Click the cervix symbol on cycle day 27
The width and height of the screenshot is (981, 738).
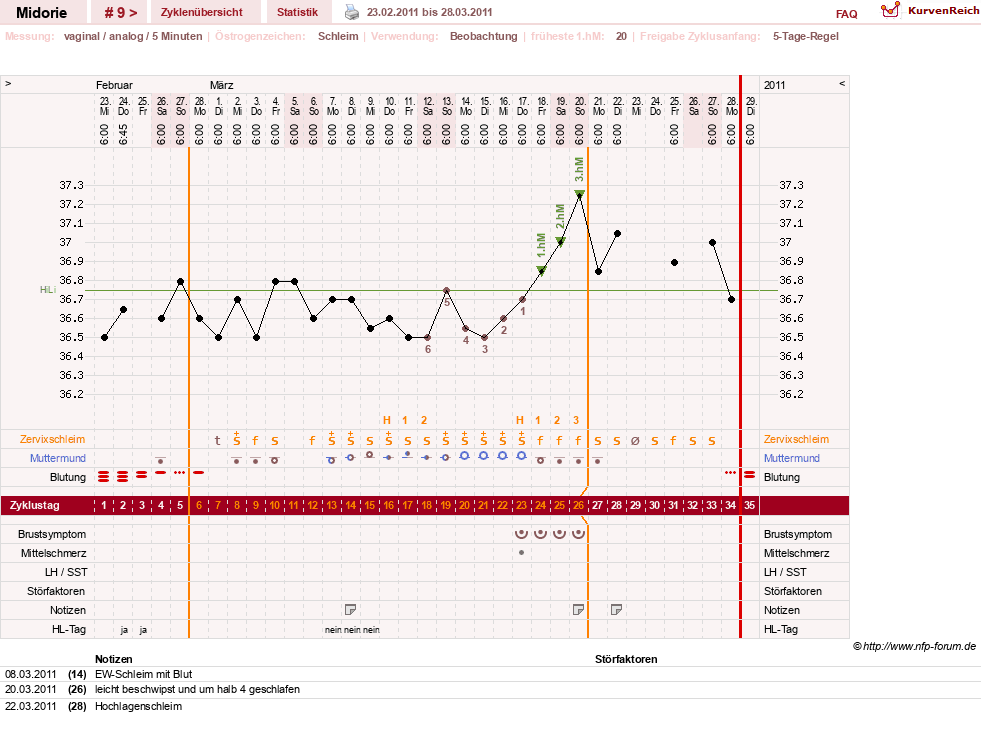point(597,460)
